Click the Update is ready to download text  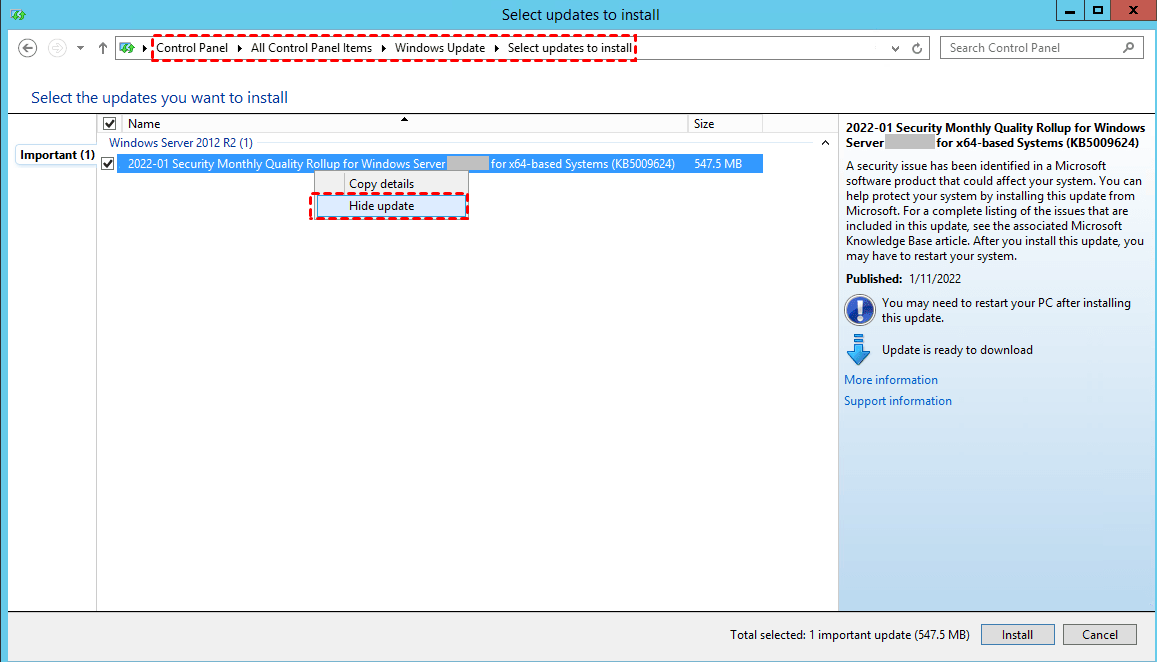coord(957,350)
